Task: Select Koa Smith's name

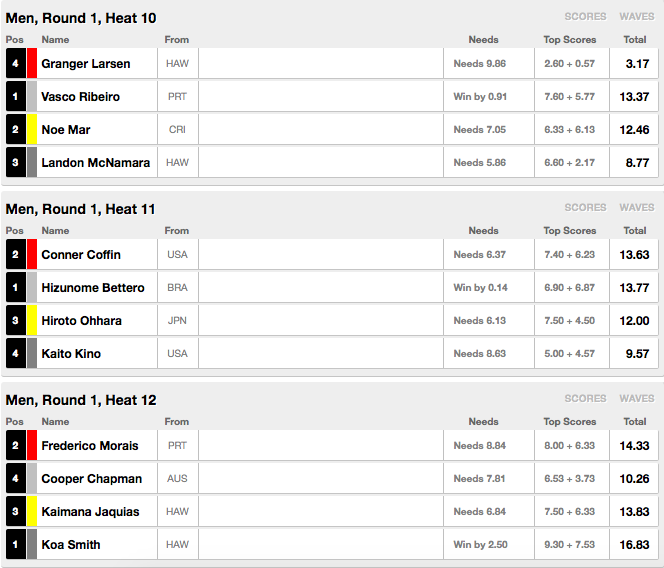Action: (71, 545)
